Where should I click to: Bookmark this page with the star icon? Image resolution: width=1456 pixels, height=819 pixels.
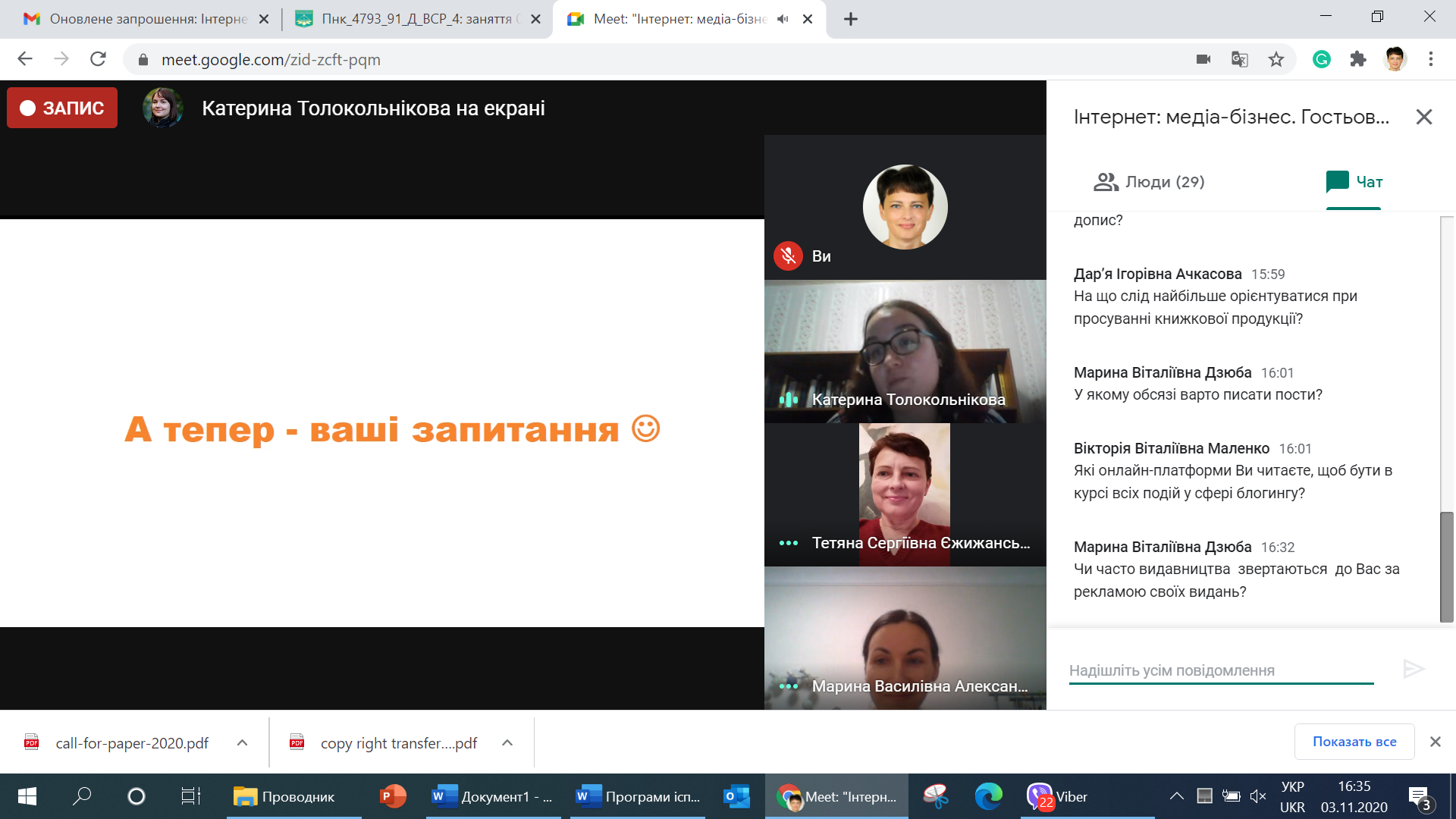1276,59
